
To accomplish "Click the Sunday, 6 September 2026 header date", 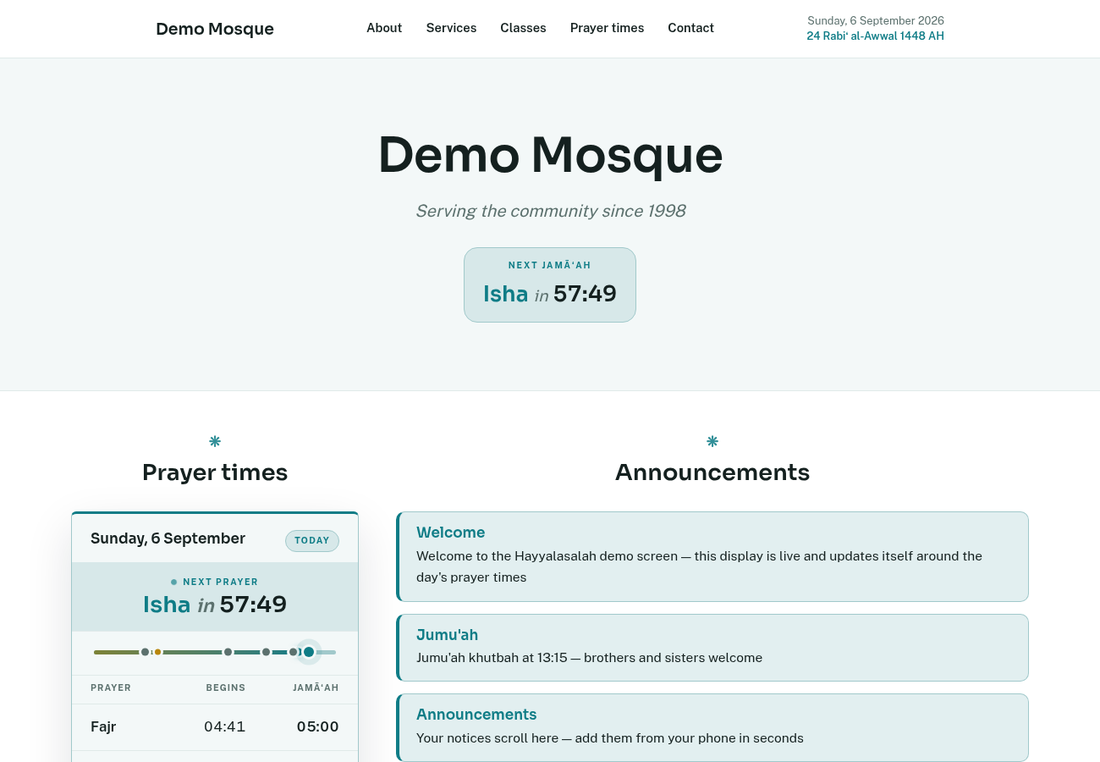I will pyautogui.click(x=876, y=21).
